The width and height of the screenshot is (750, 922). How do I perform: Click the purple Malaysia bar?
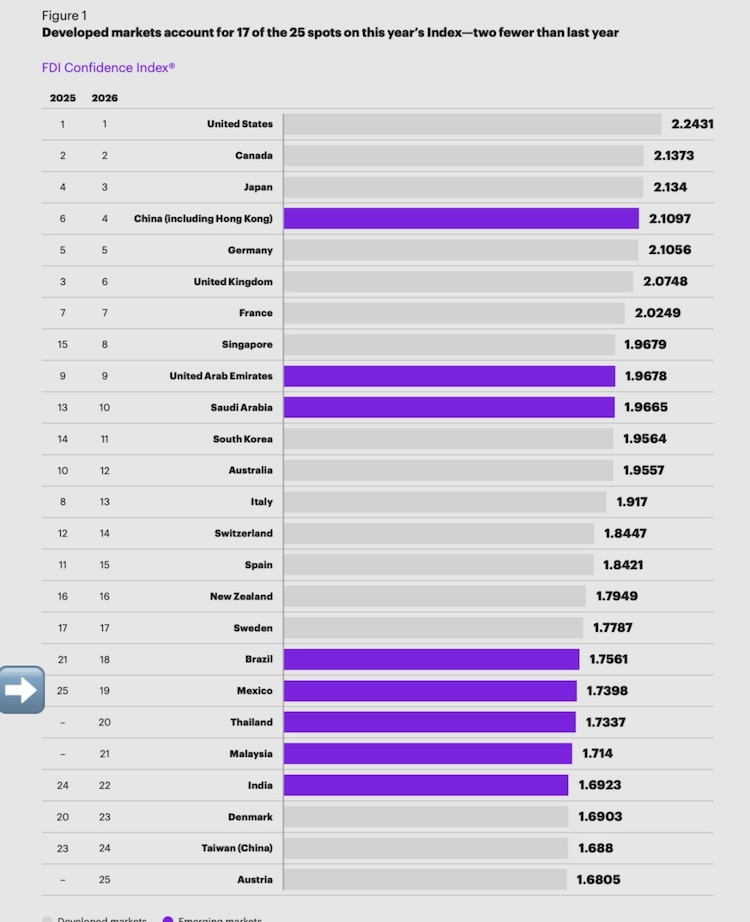427,754
